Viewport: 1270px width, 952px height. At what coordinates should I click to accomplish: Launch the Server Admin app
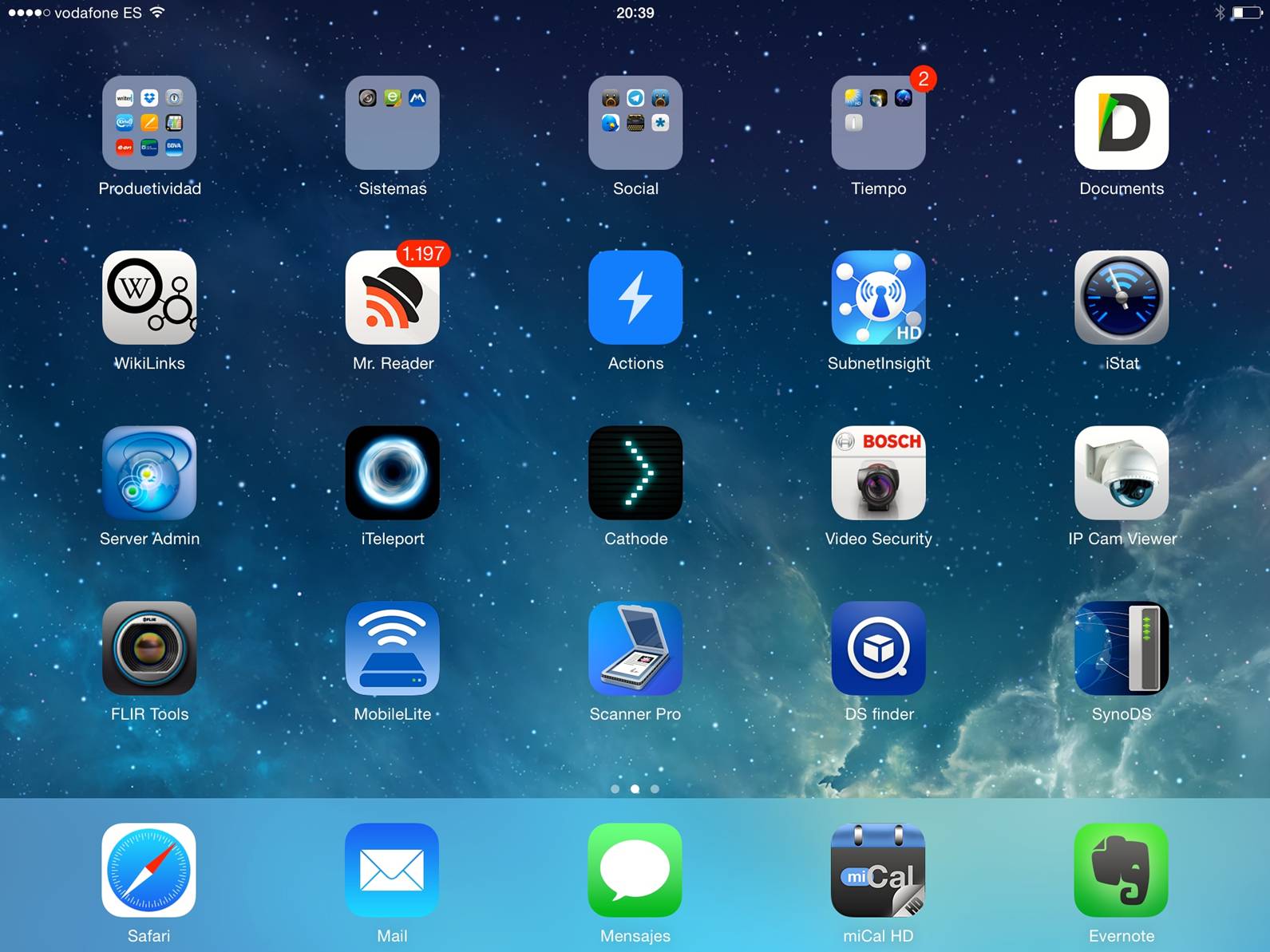tap(149, 472)
